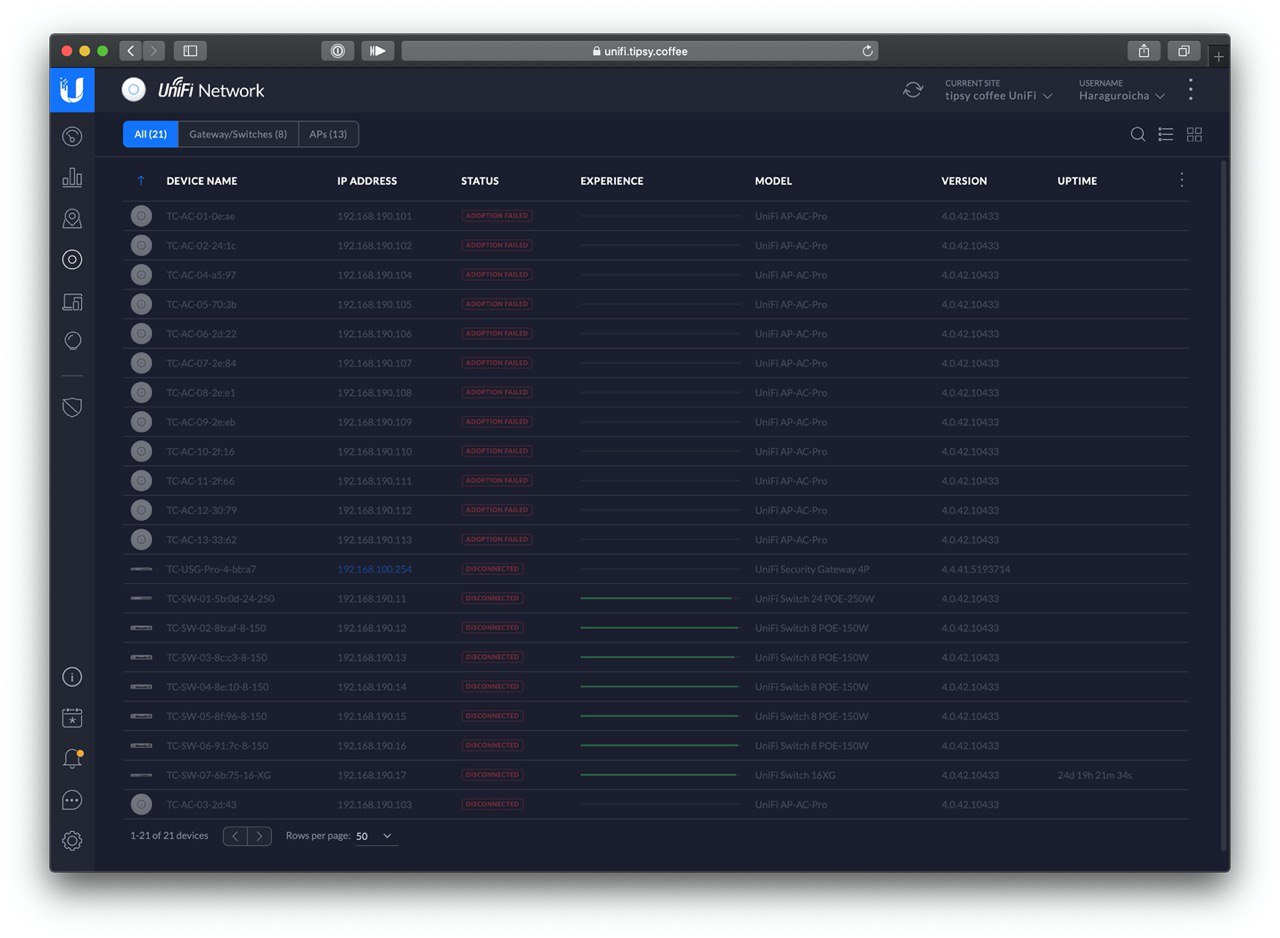Screen dimensions: 1280x938
Task: Sort by the Uptime column header
Action: (x=1077, y=181)
